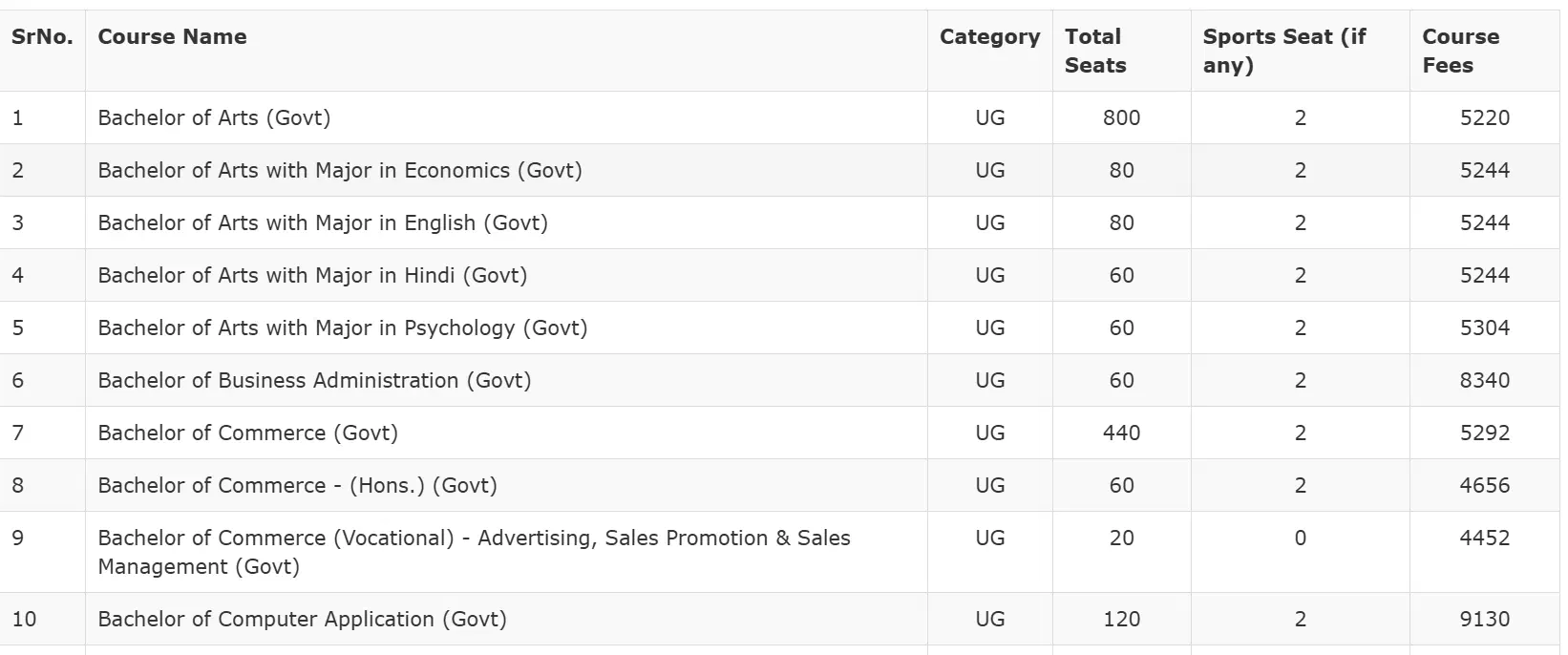
Task: Click the Category column header
Action: click(989, 37)
